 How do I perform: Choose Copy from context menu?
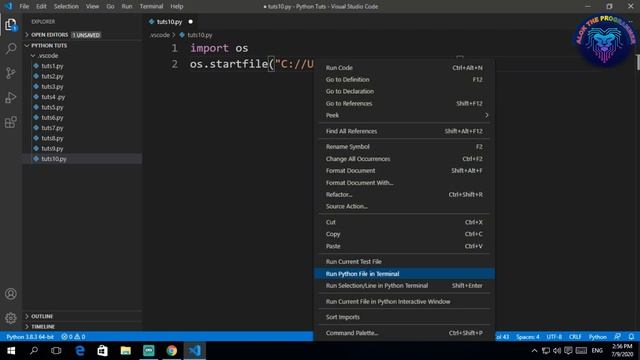point(404,234)
